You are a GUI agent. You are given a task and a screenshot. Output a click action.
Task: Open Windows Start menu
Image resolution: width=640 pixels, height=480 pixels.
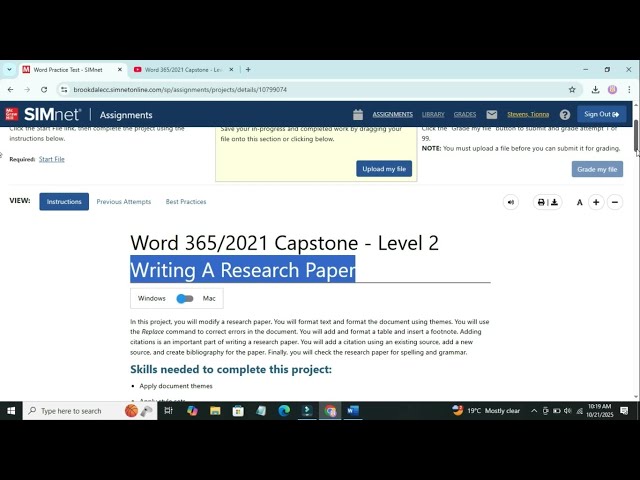(11, 411)
